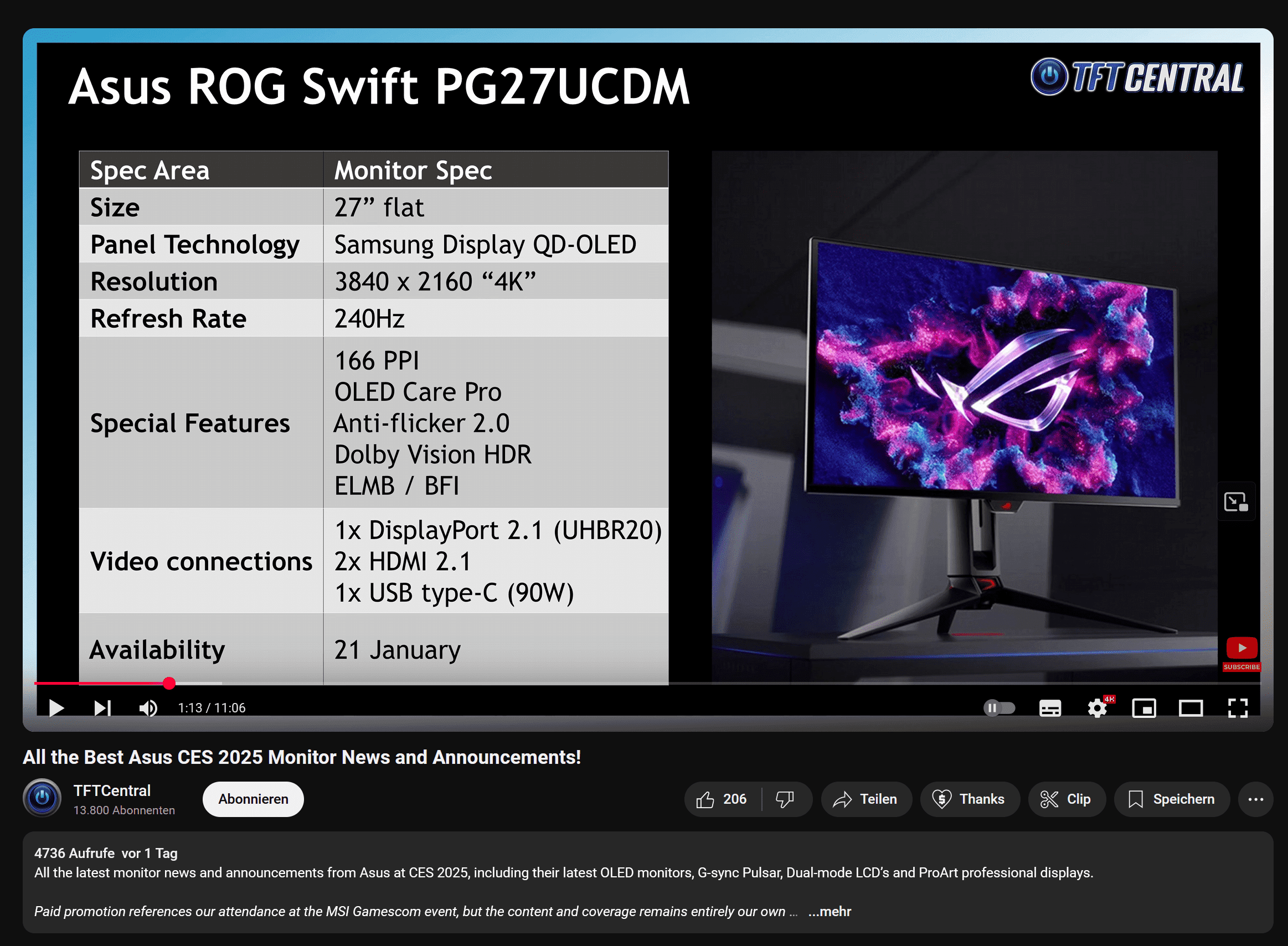Open the three-dot more actions menu

click(1255, 799)
